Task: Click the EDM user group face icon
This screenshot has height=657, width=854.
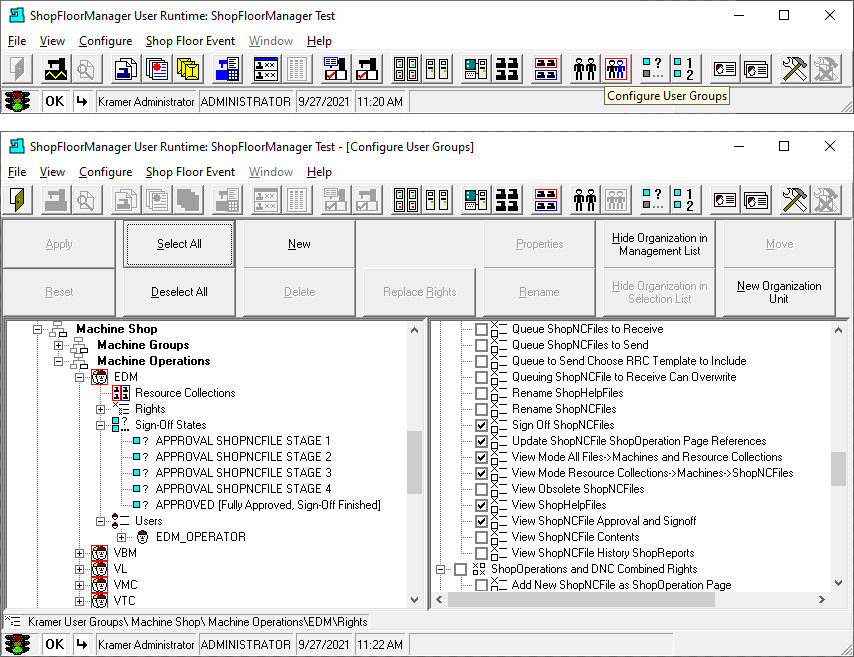Action: point(100,376)
